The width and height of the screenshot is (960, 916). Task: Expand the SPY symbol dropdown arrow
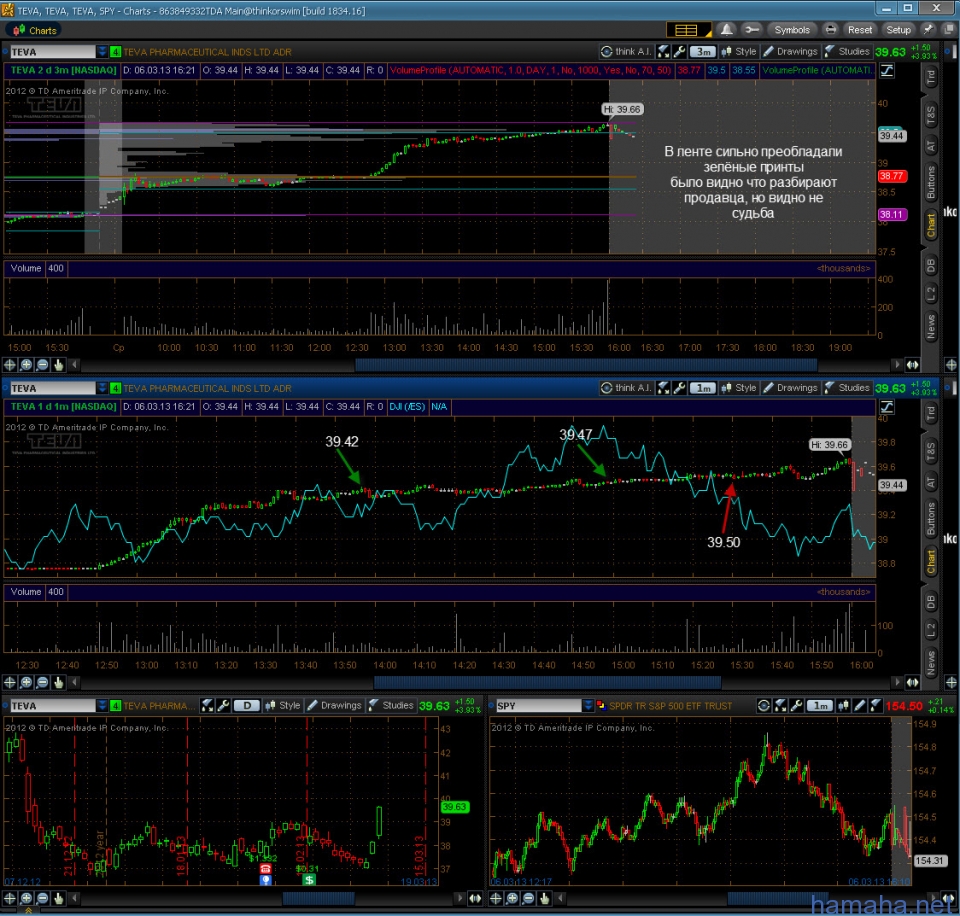[x=588, y=706]
